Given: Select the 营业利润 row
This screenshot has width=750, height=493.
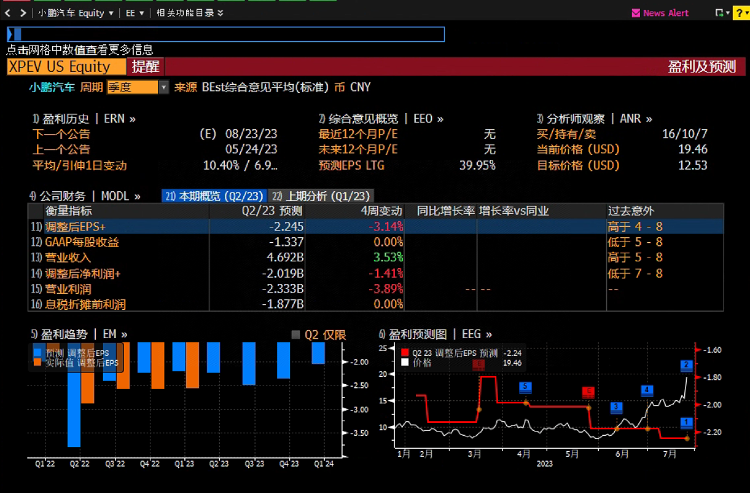Looking at the screenshot, I should tap(375, 289).
